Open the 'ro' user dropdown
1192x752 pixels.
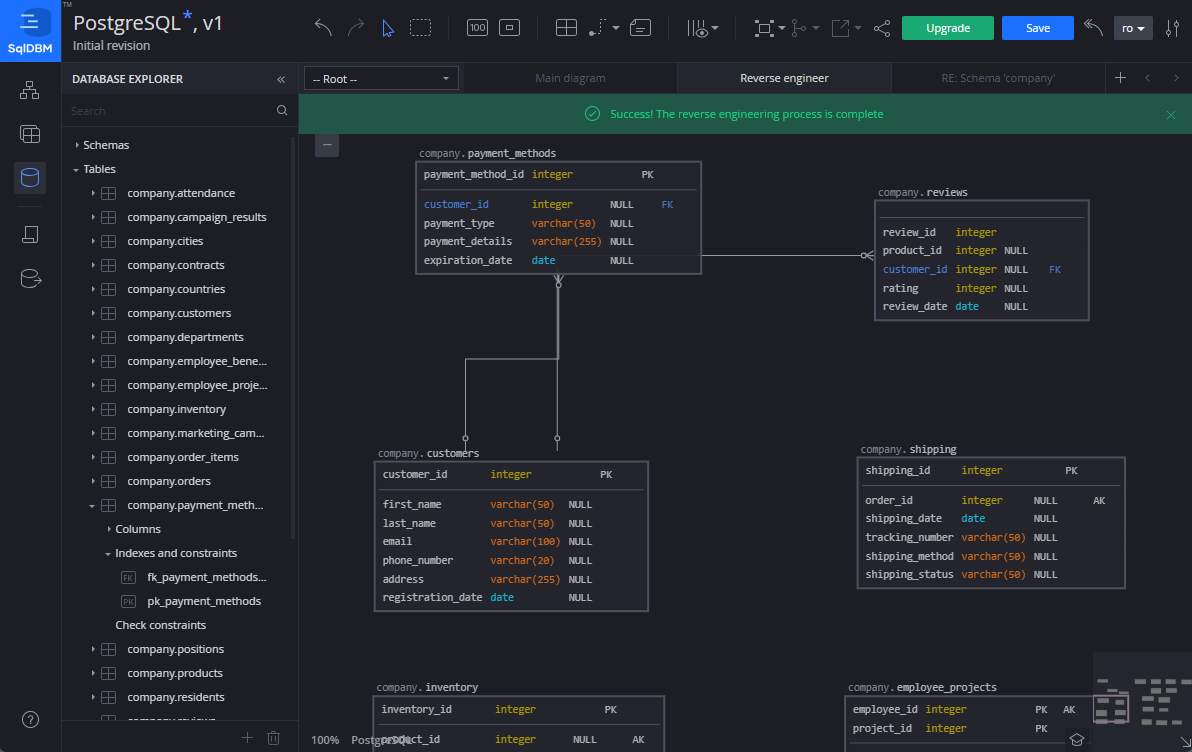[1133, 28]
